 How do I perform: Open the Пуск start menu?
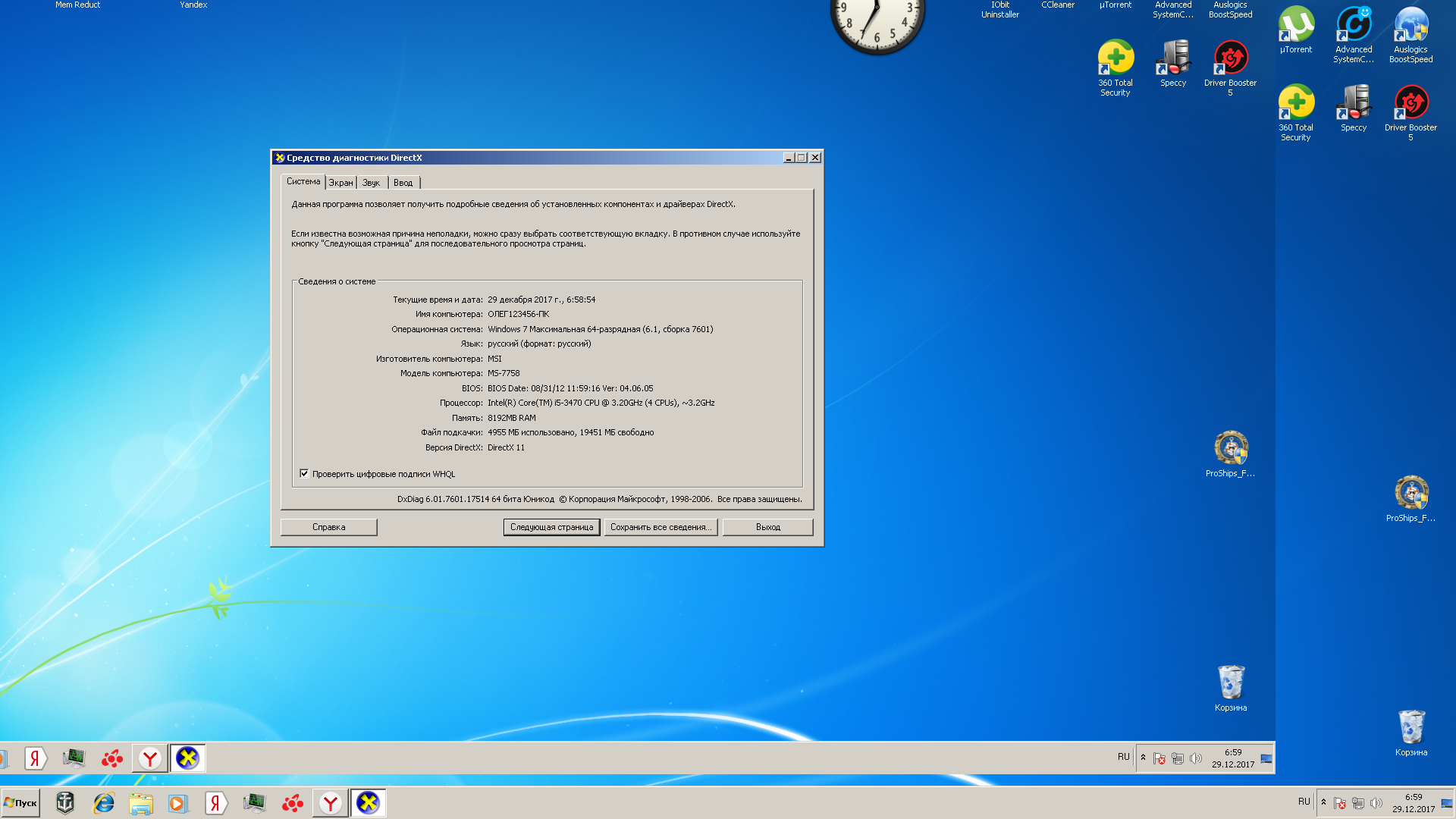point(20,803)
